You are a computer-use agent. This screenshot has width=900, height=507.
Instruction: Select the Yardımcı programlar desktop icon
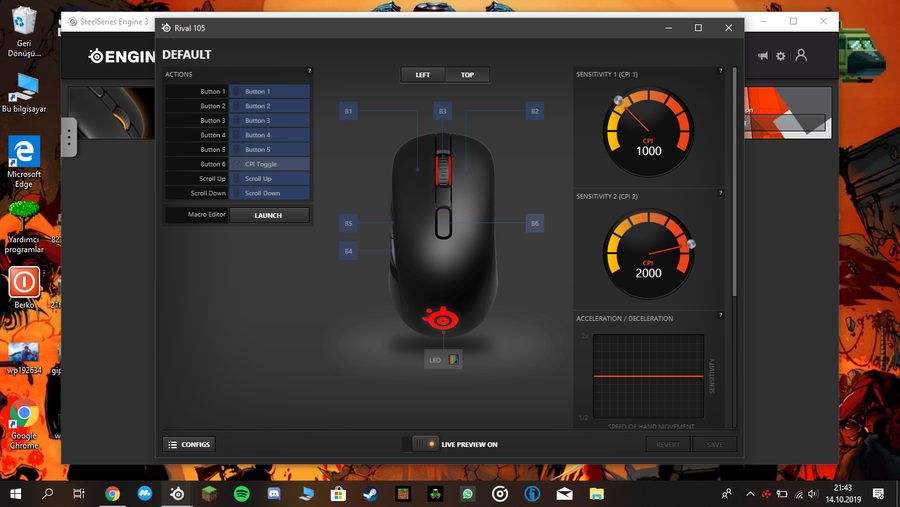[24, 227]
